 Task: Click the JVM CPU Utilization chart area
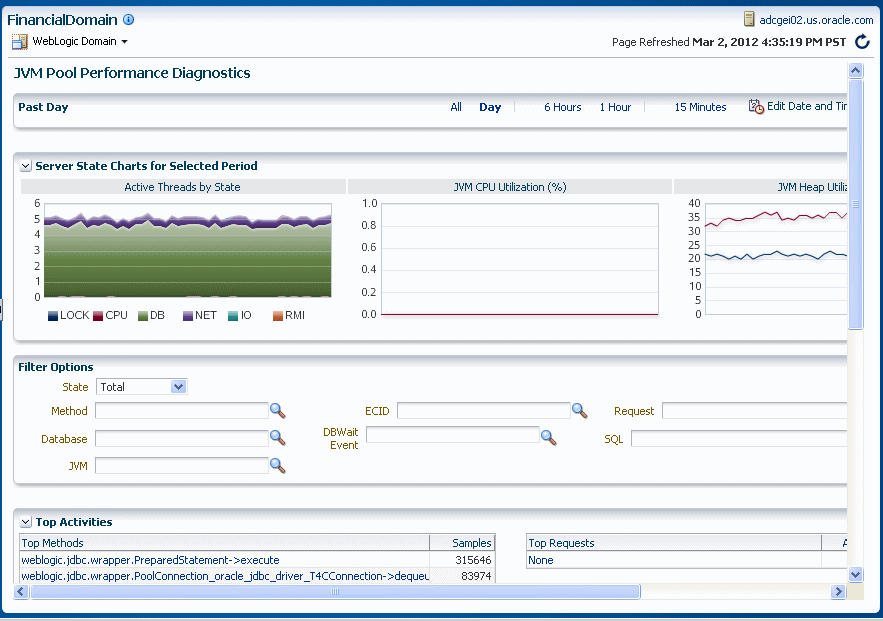[520, 259]
